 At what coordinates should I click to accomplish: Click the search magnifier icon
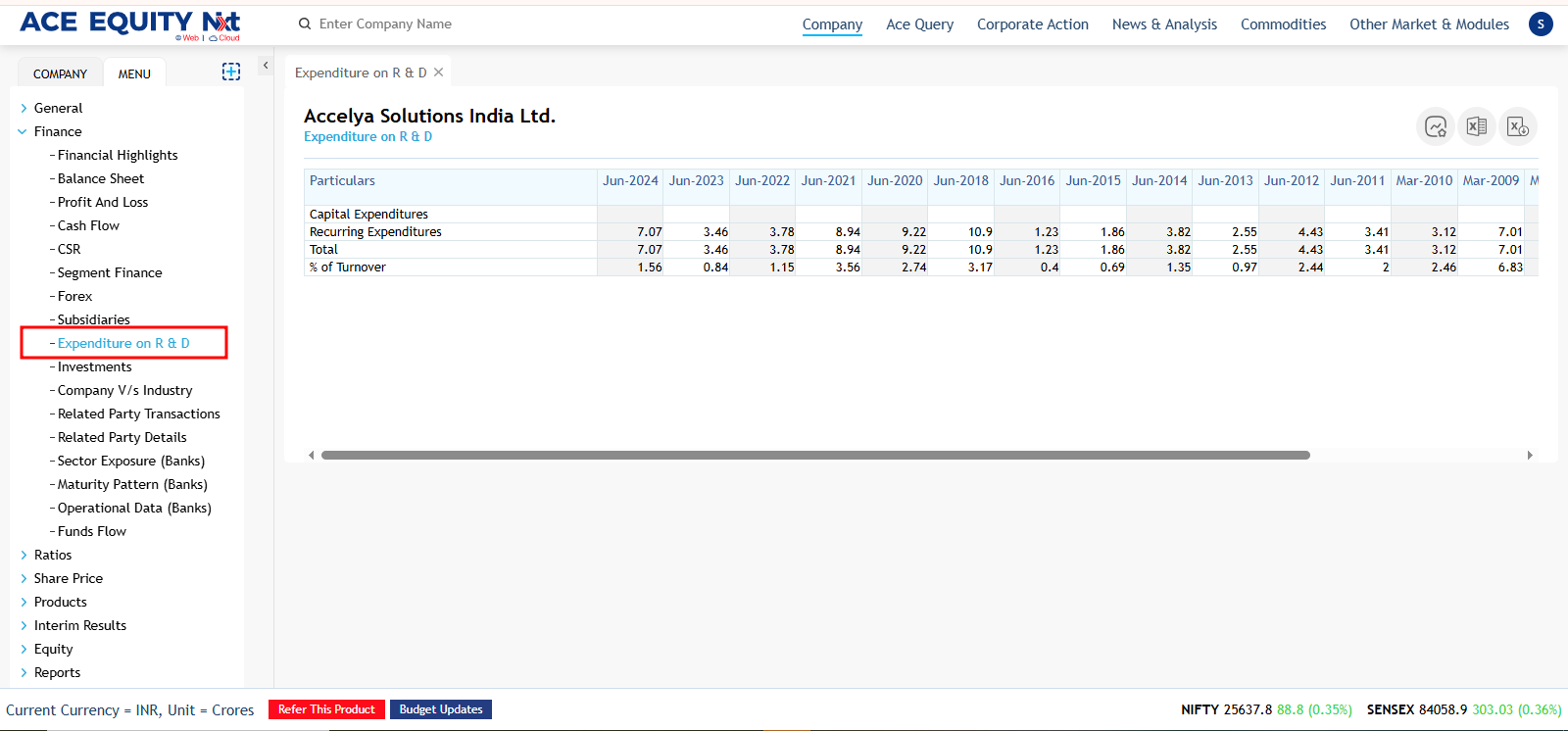[x=305, y=24]
